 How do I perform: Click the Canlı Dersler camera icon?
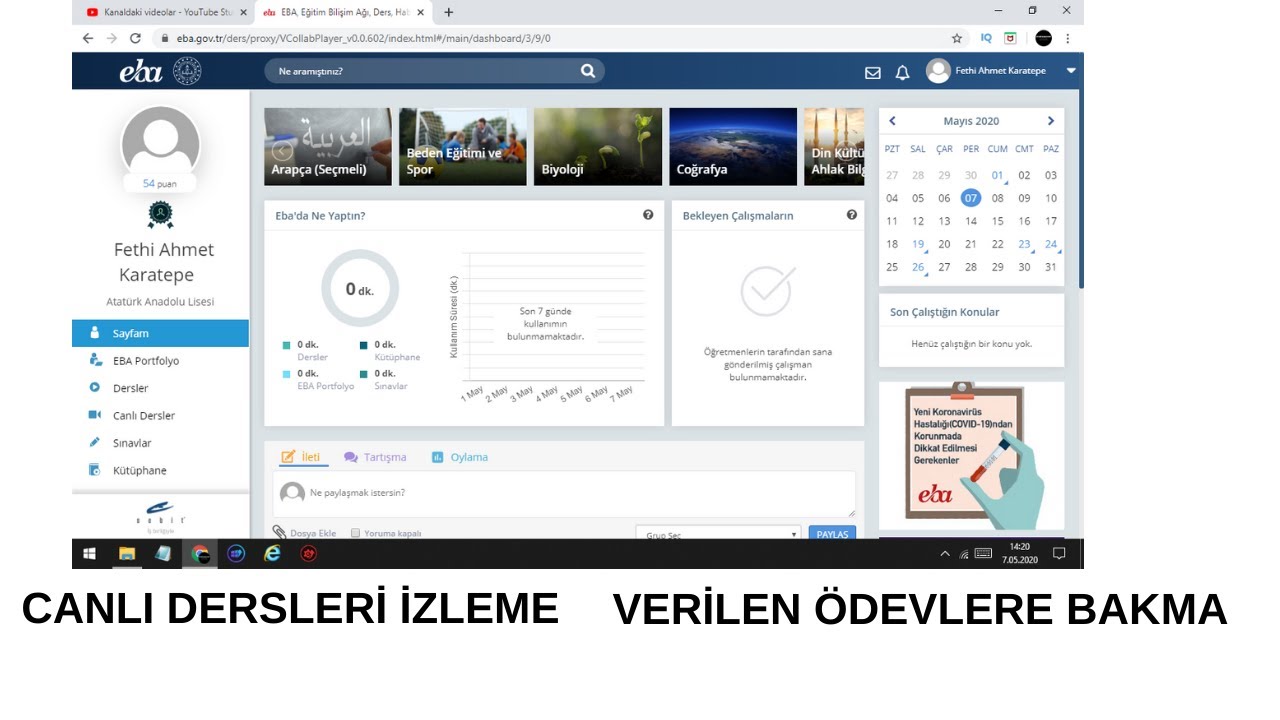point(95,415)
